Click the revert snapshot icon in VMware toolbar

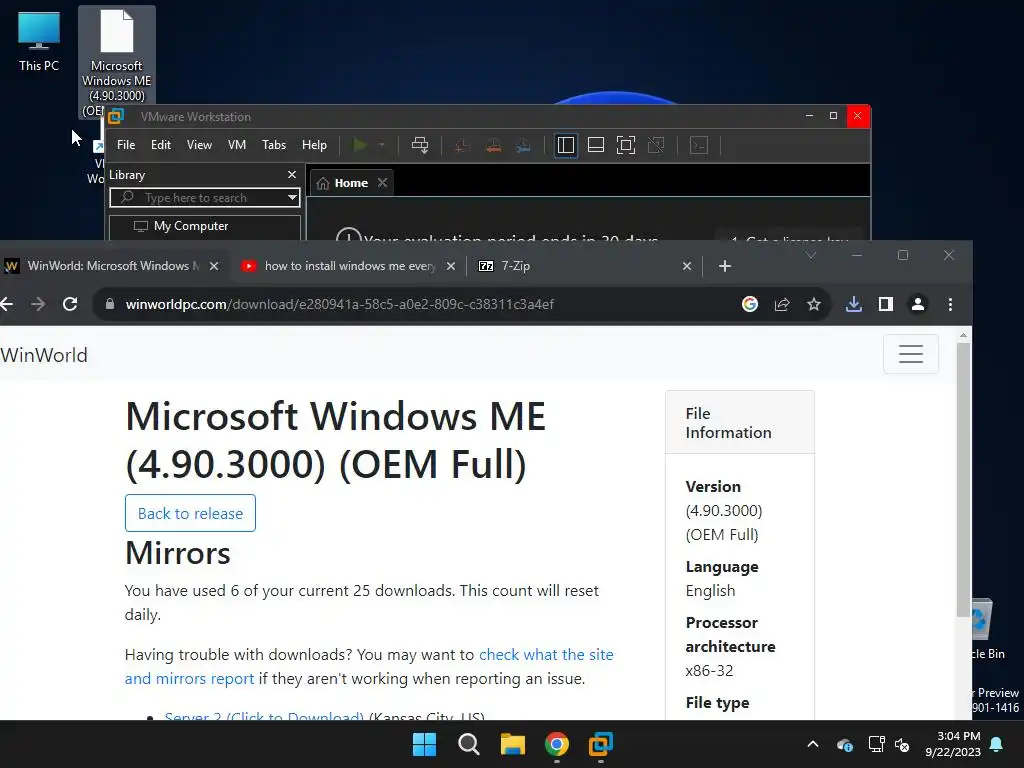(493, 145)
